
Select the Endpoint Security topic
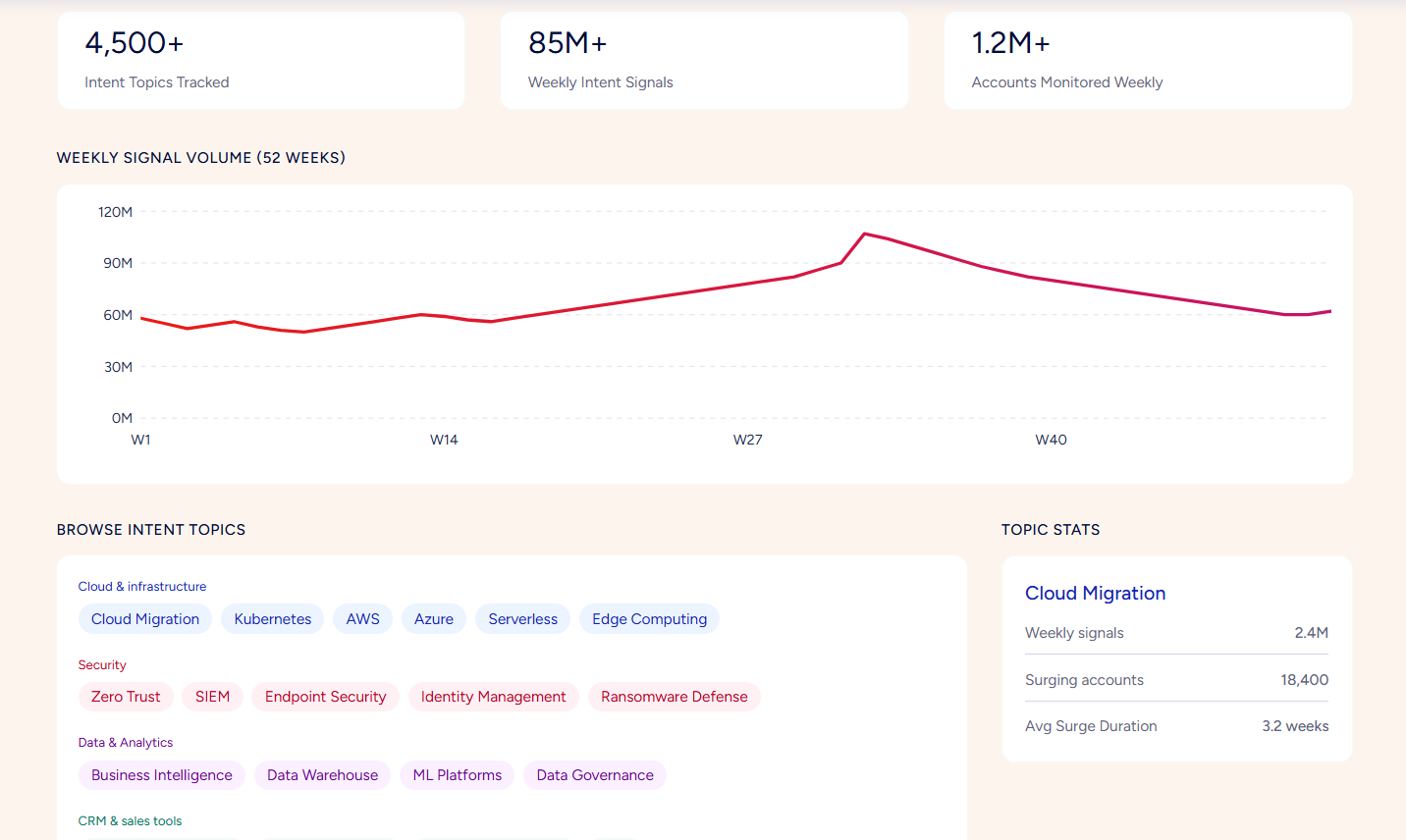326,697
